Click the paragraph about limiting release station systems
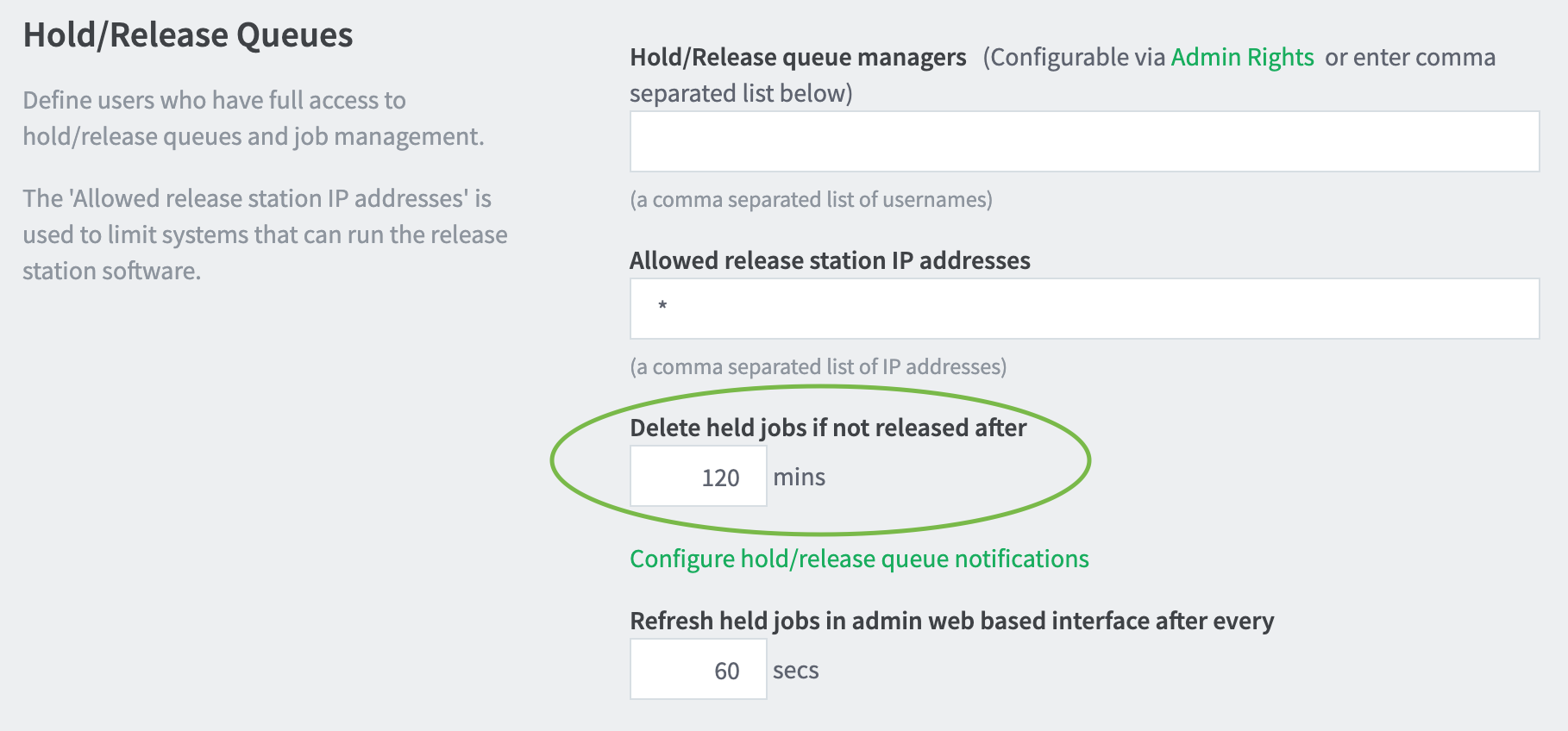1568x731 pixels. [x=265, y=234]
